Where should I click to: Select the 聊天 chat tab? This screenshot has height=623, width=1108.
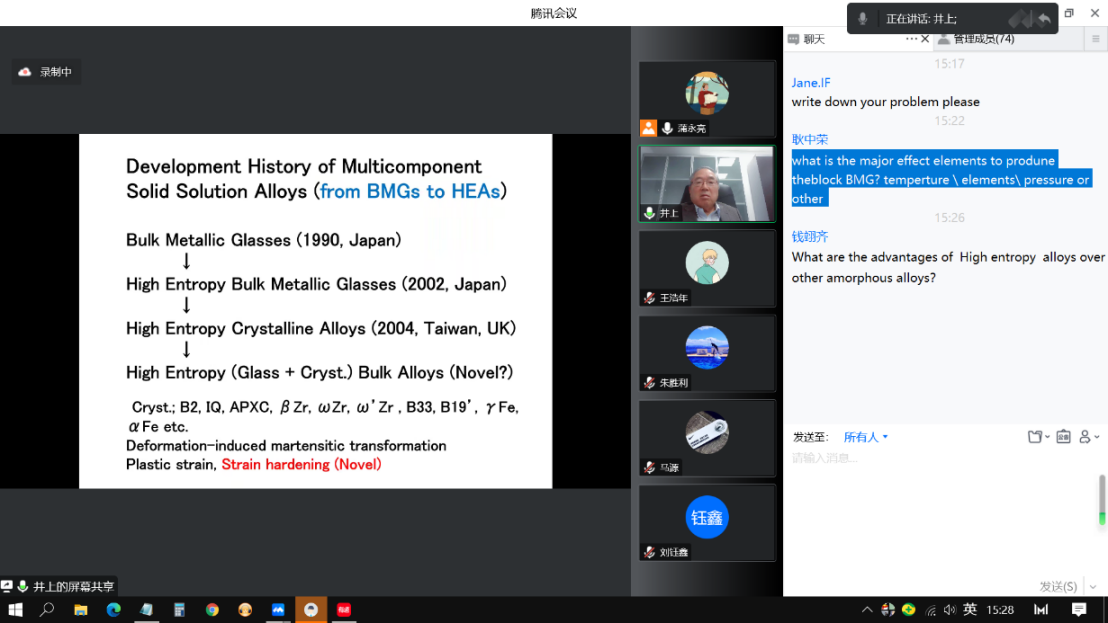pyautogui.click(x=814, y=39)
